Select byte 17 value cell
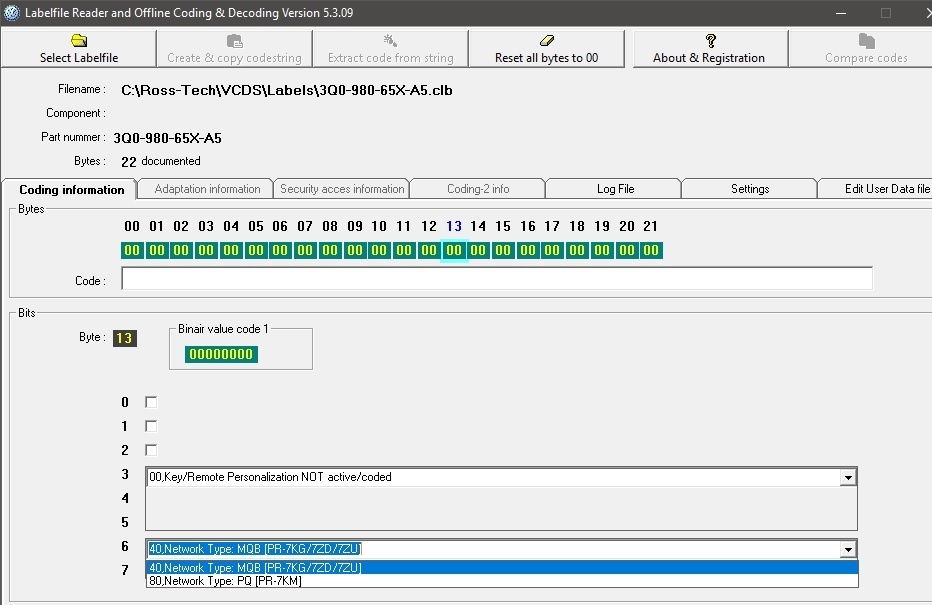The height and width of the screenshot is (605, 932). [x=552, y=250]
